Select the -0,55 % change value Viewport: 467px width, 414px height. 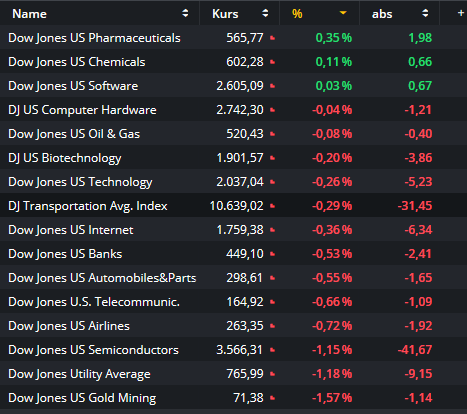(x=332, y=278)
